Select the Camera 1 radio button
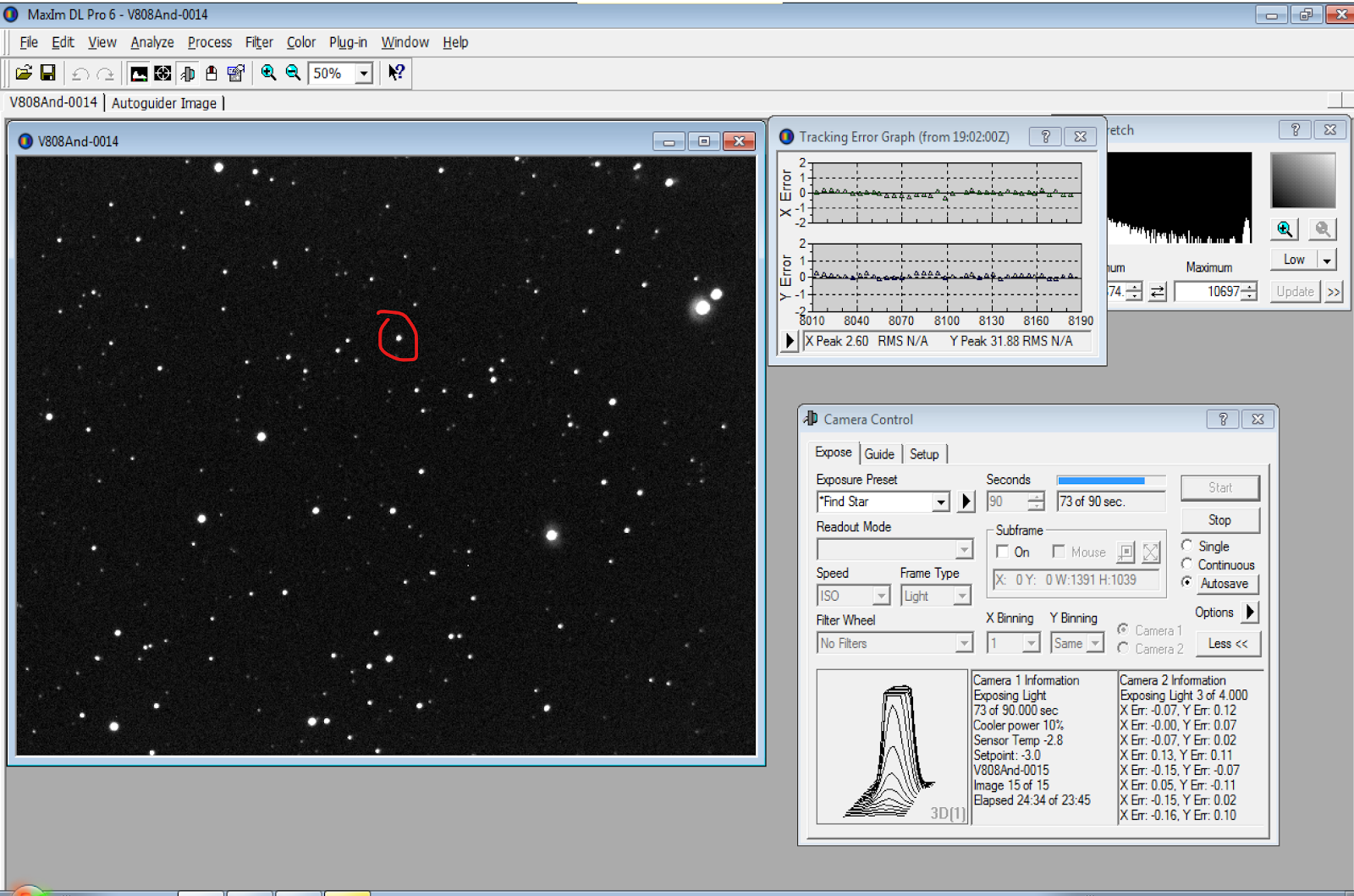Viewport: 1354px width, 896px height. [x=1123, y=629]
